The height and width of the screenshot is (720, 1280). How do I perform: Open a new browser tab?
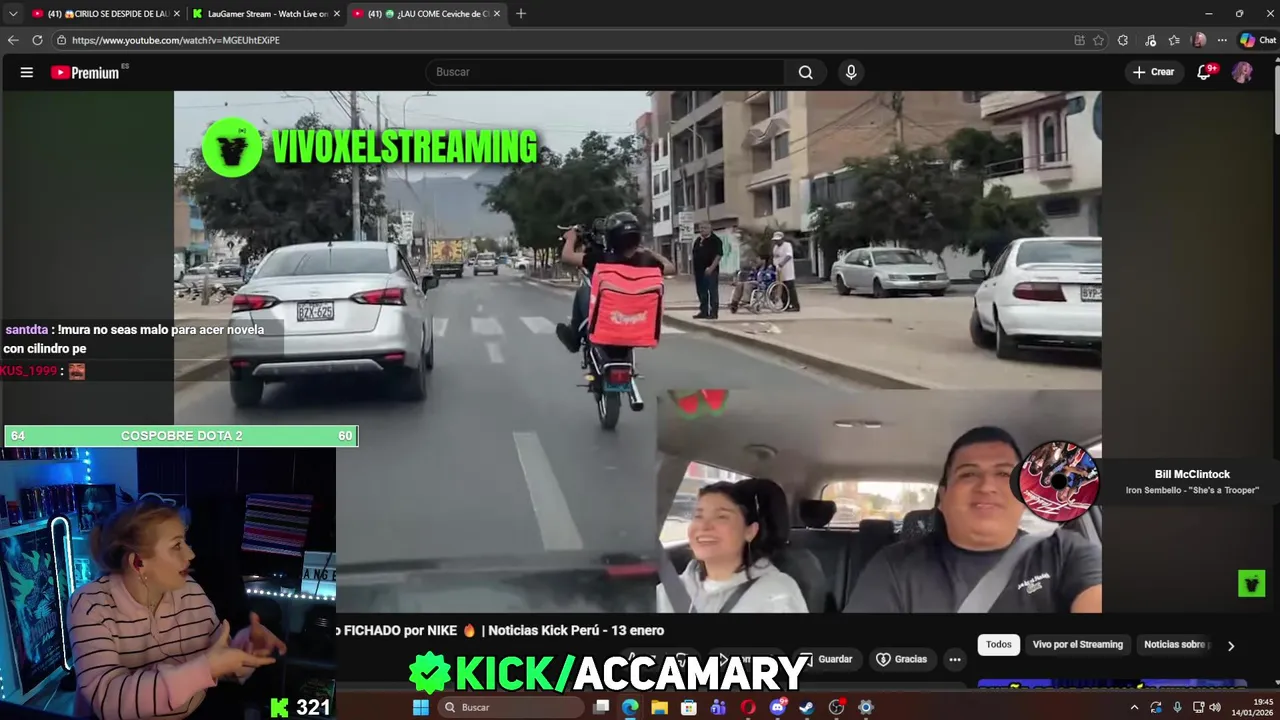[521, 14]
